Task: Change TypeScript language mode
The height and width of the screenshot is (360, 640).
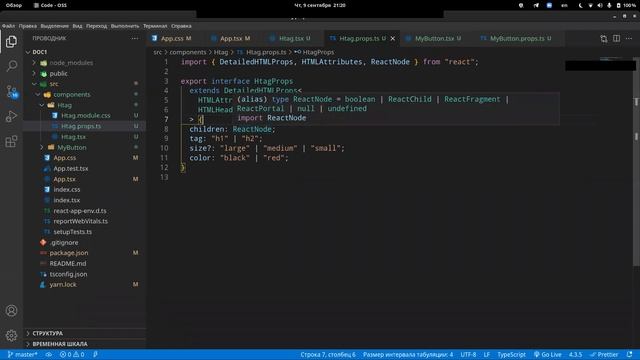Action: (511, 354)
